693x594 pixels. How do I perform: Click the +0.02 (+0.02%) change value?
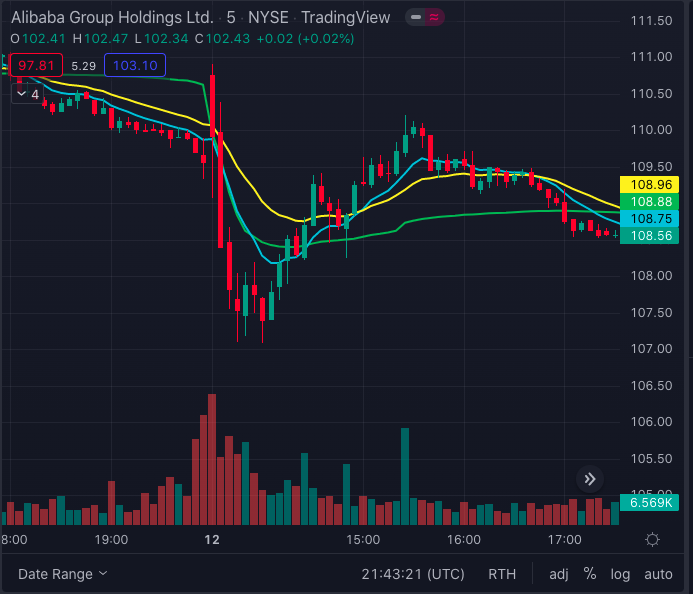305,39
